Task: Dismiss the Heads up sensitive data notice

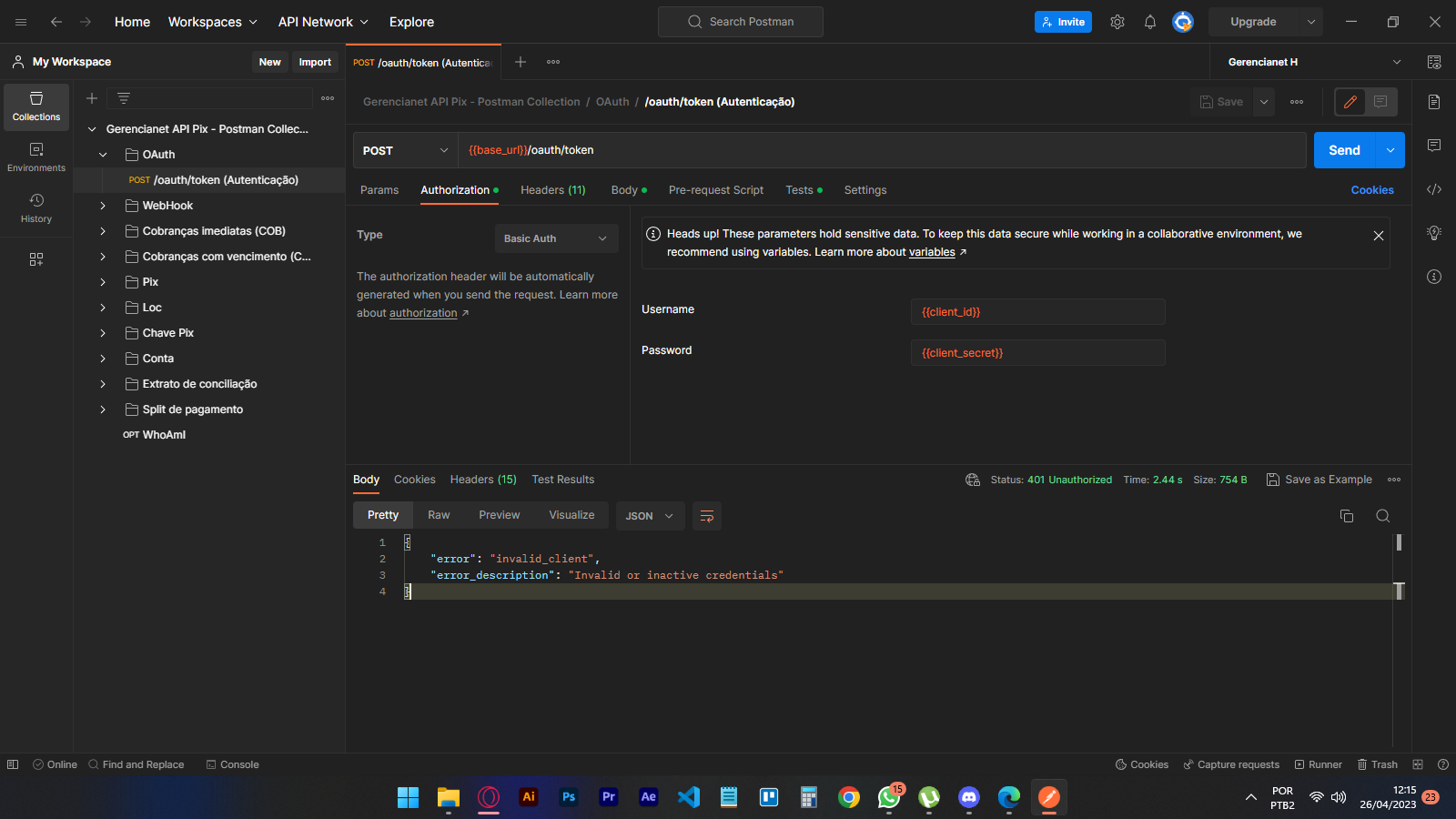Action: pos(1379,236)
